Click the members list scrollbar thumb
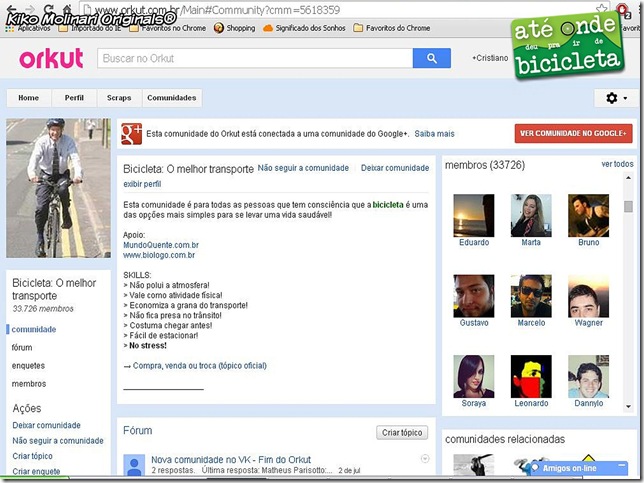Image resolution: width=644 pixels, height=483 pixels. coord(628,206)
